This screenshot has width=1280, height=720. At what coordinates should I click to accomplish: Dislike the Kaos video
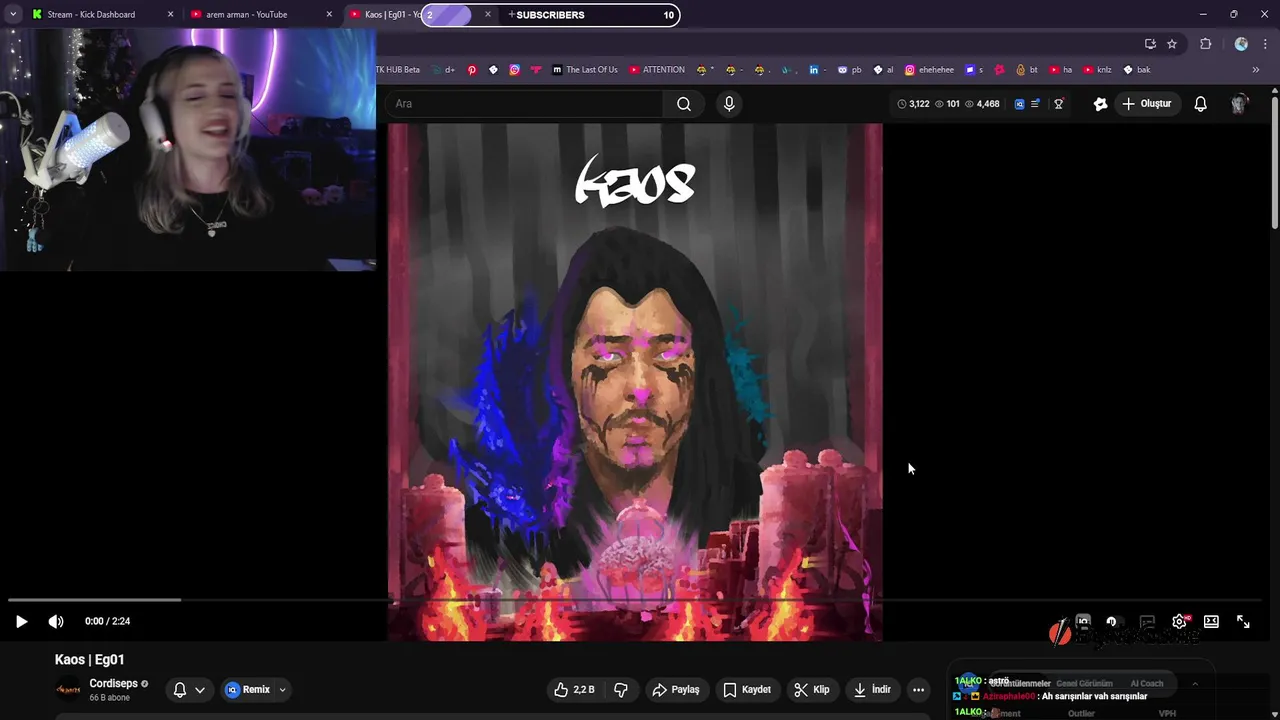coord(621,689)
